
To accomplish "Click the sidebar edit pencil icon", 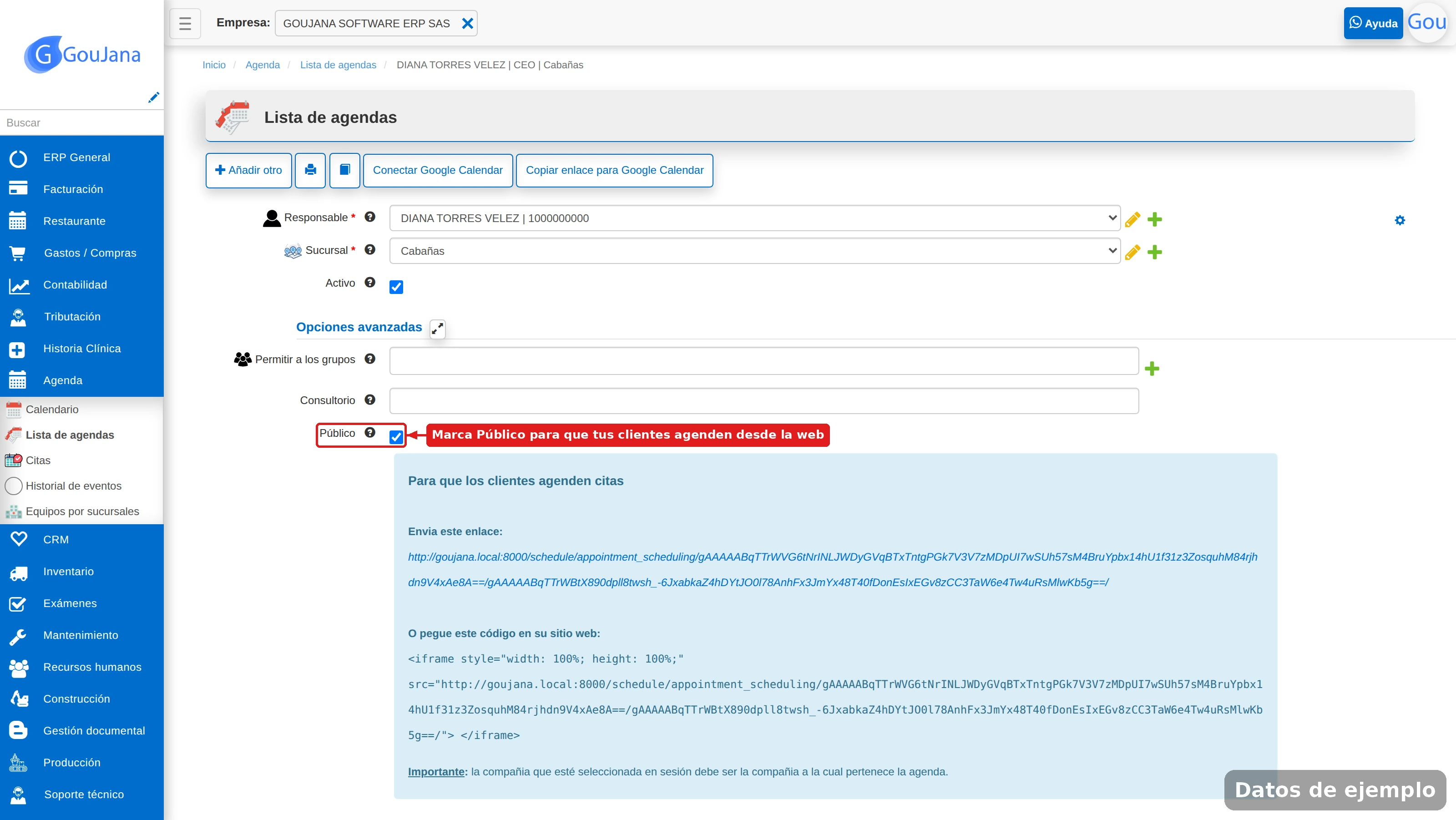I will tap(153, 97).
